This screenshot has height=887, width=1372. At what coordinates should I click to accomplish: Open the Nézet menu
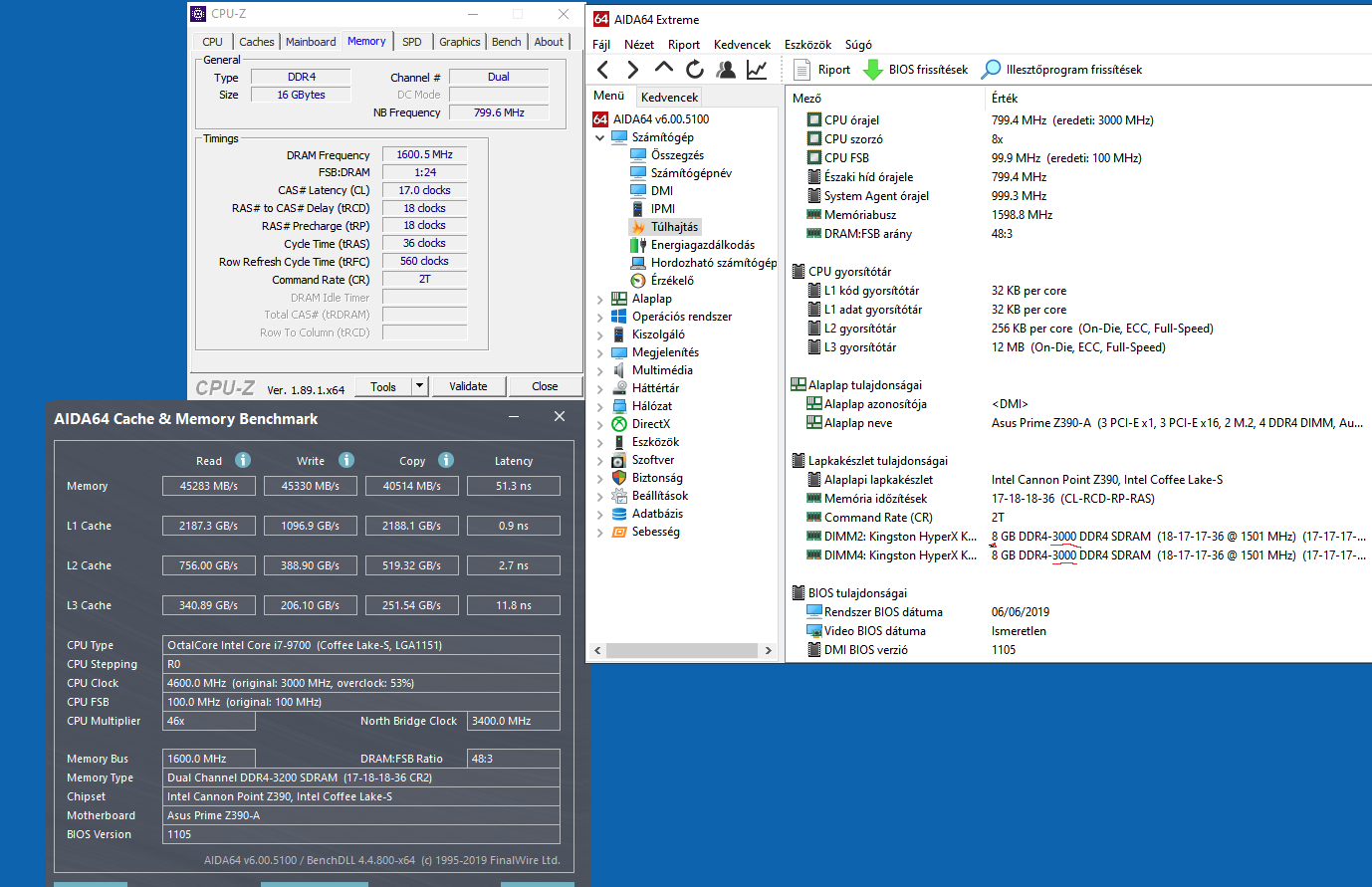pos(639,45)
